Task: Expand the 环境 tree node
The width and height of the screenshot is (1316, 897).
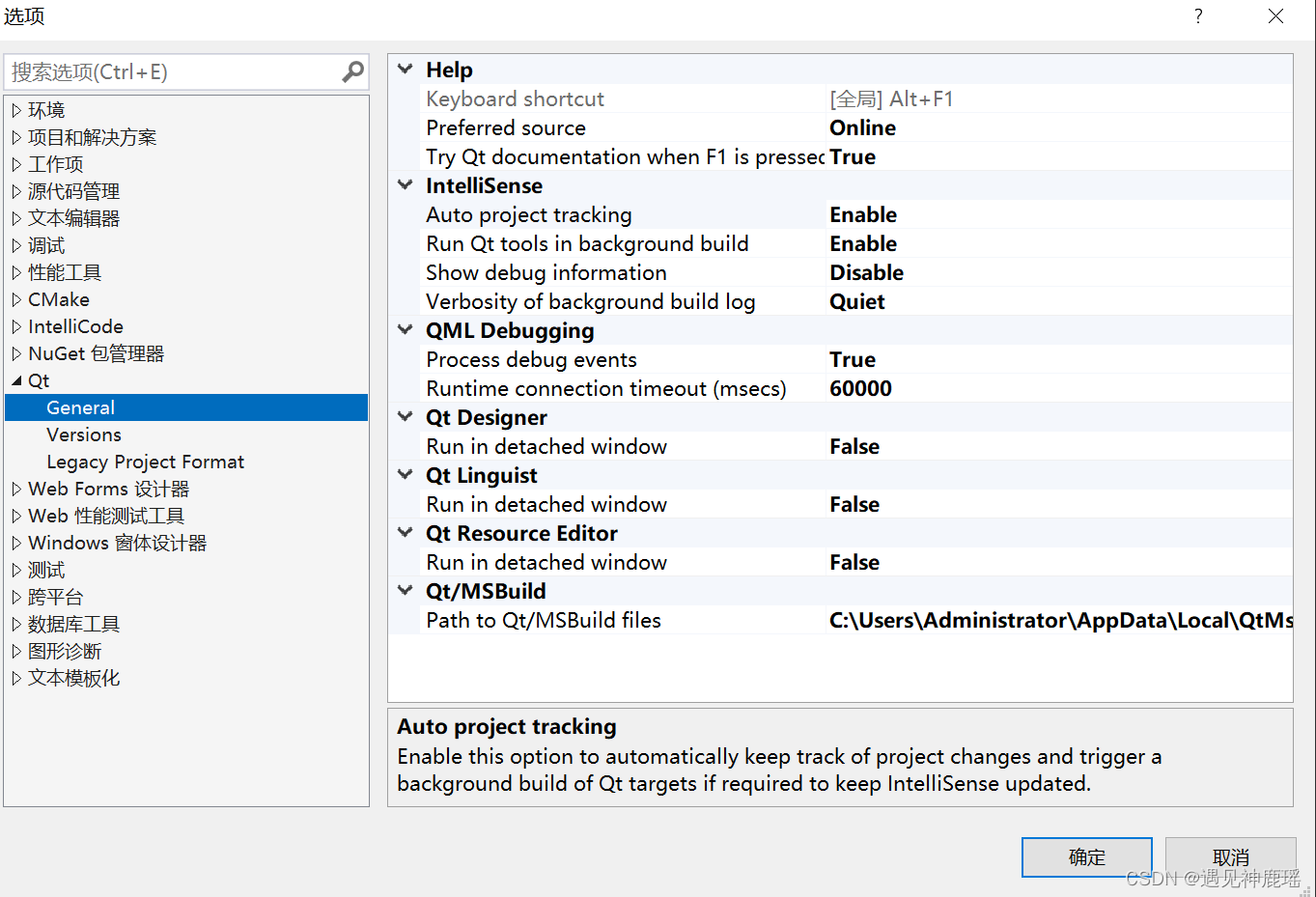Action: 16,110
